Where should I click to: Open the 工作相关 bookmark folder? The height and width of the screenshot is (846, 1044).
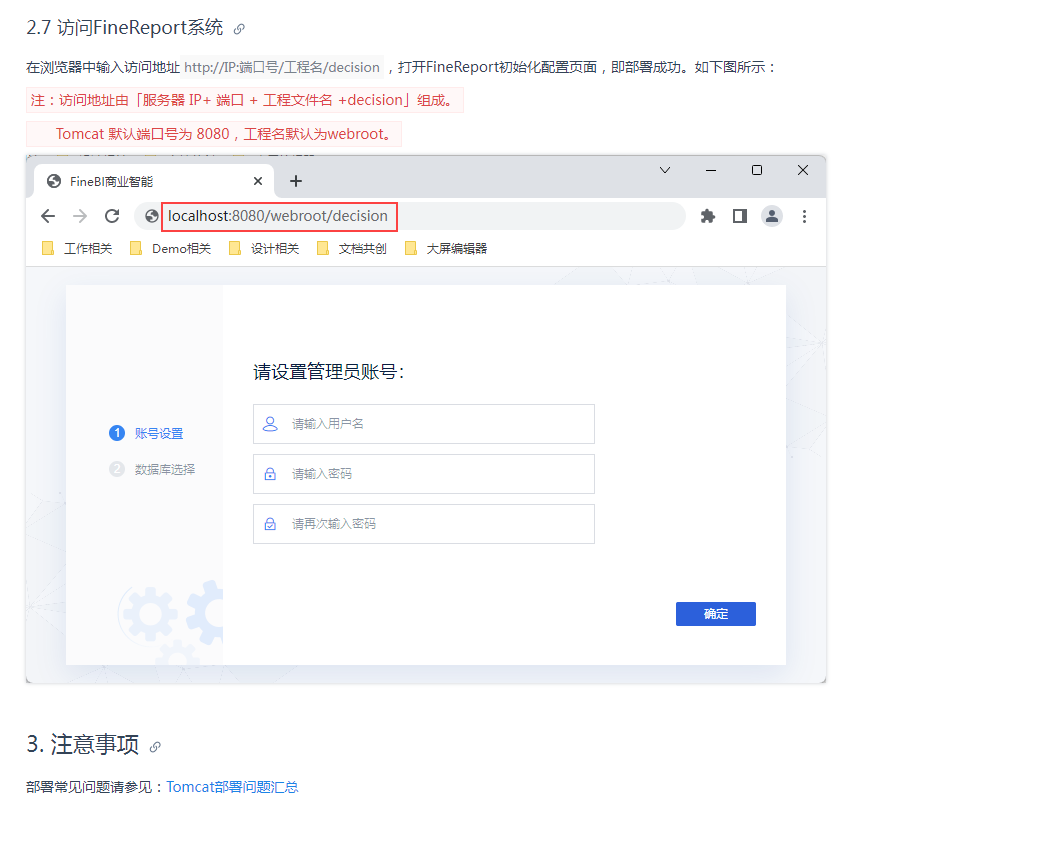77,248
